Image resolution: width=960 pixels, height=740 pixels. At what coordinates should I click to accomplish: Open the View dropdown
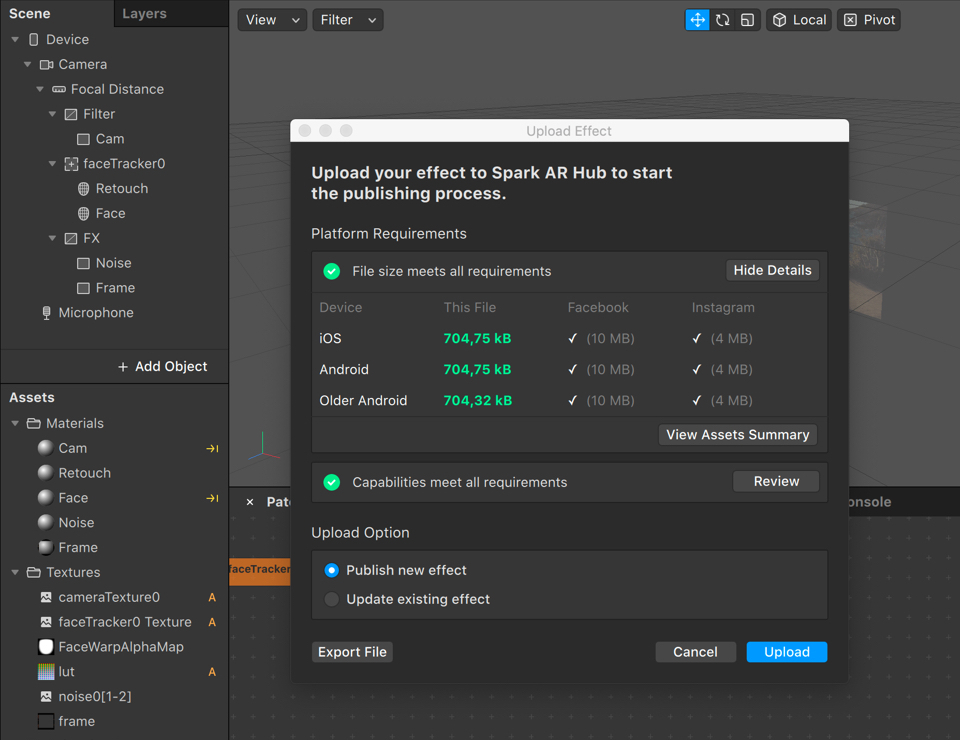click(272, 20)
